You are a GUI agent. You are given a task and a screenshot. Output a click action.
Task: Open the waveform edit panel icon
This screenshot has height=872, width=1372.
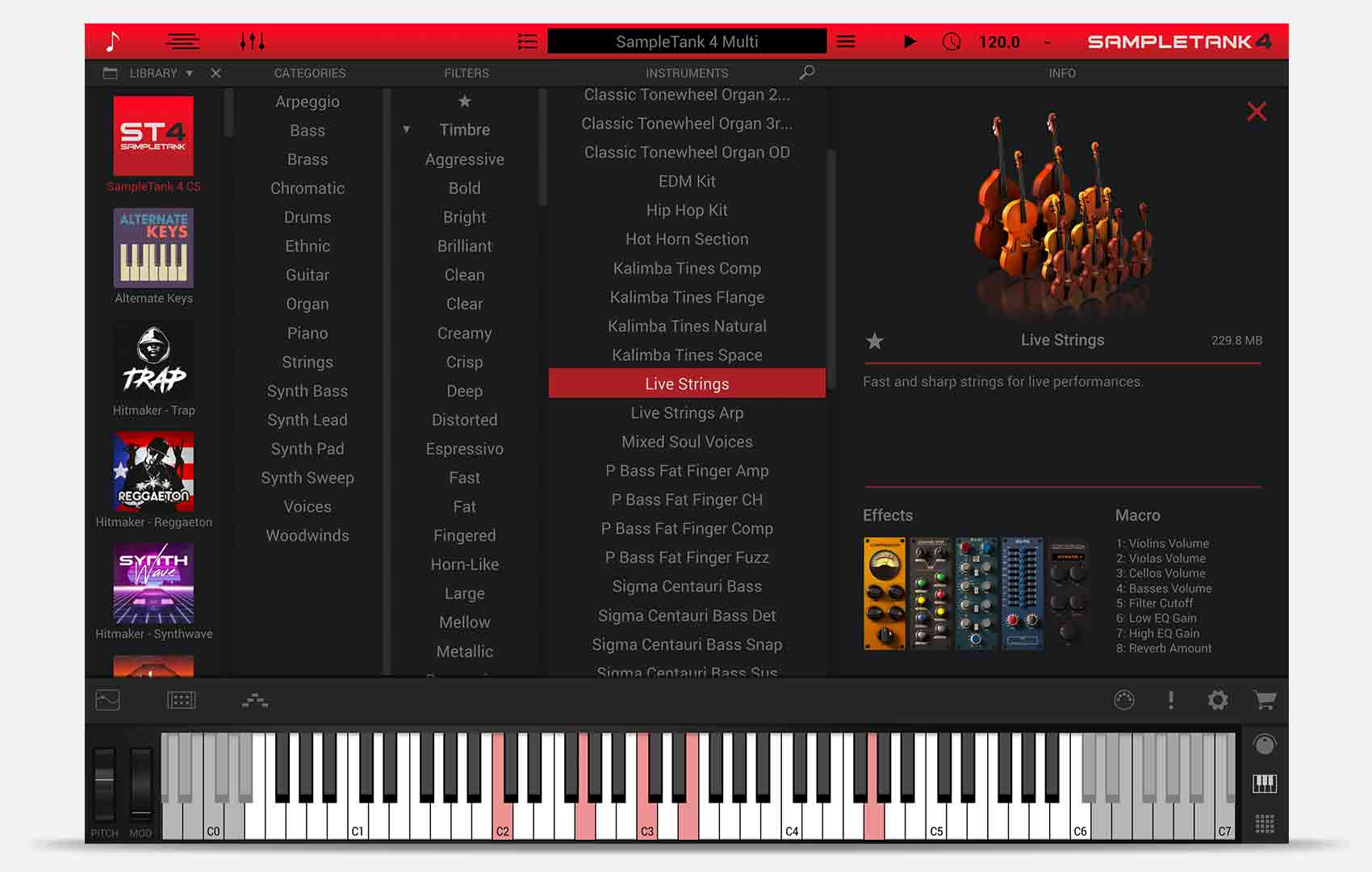click(107, 700)
